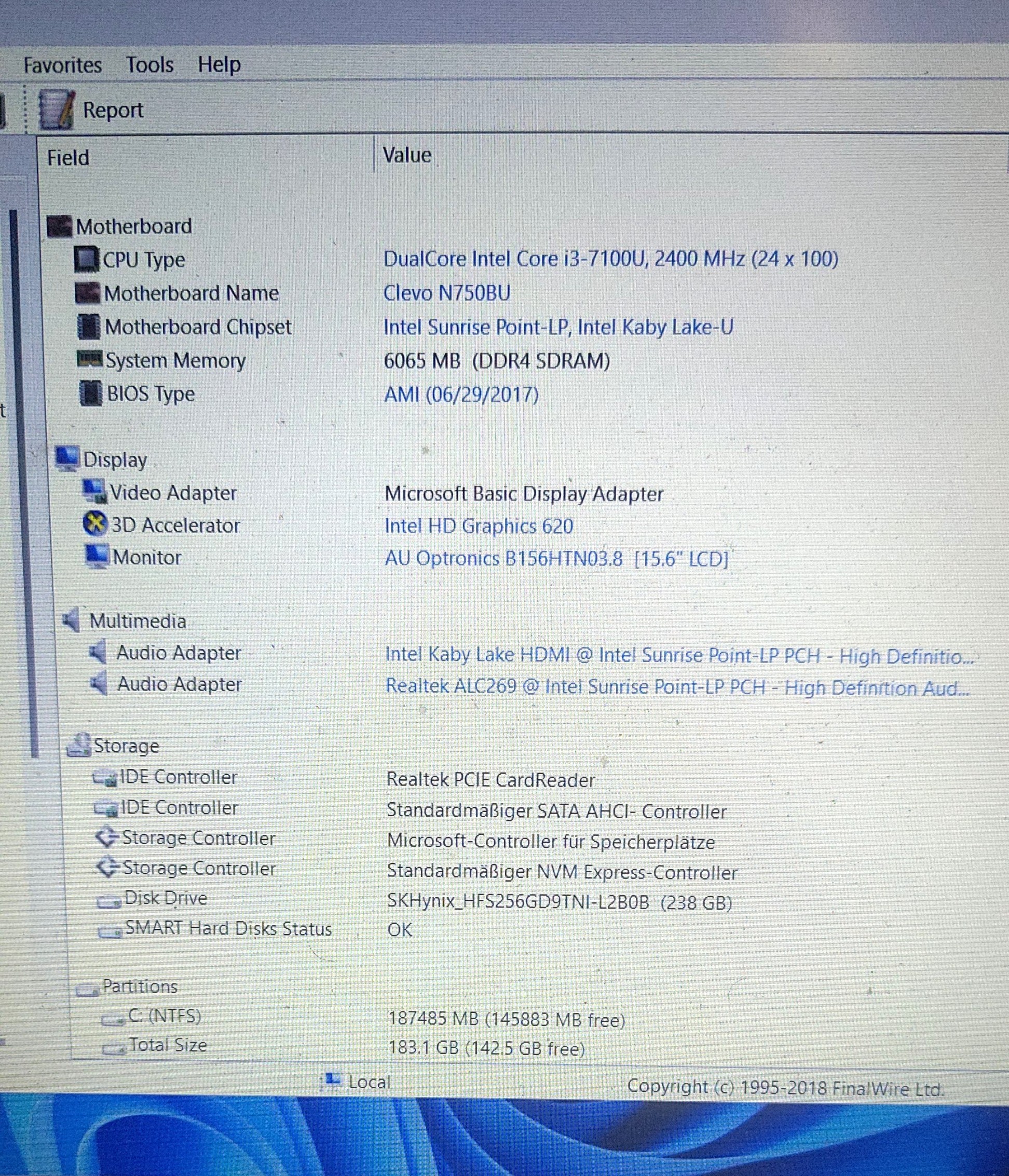Click the Local label in the status bar
Screen dimensions: 1009x1176
tap(370, 1082)
